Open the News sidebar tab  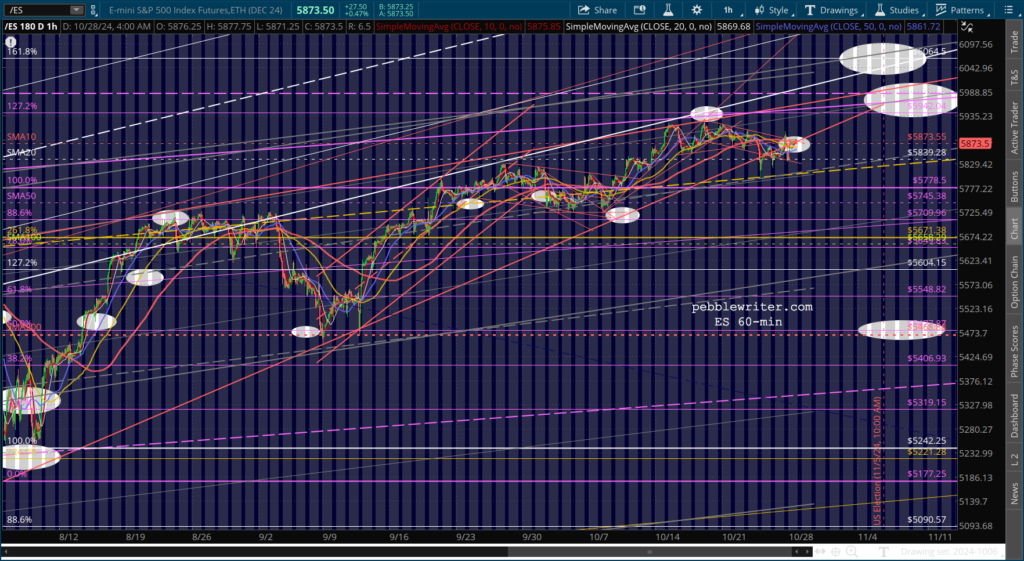tap(1014, 493)
